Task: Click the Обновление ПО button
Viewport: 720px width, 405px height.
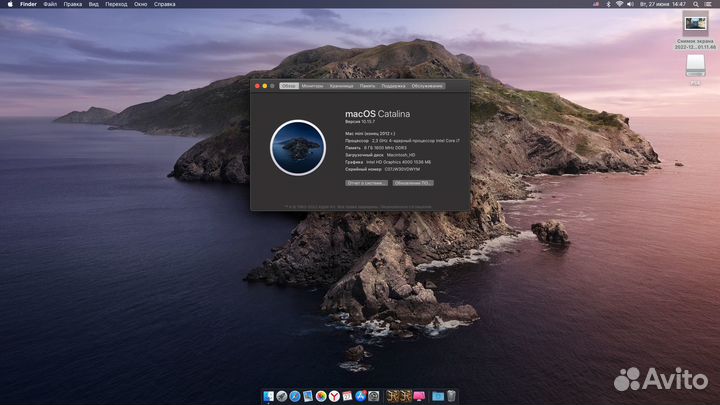Action: (x=412, y=183)
